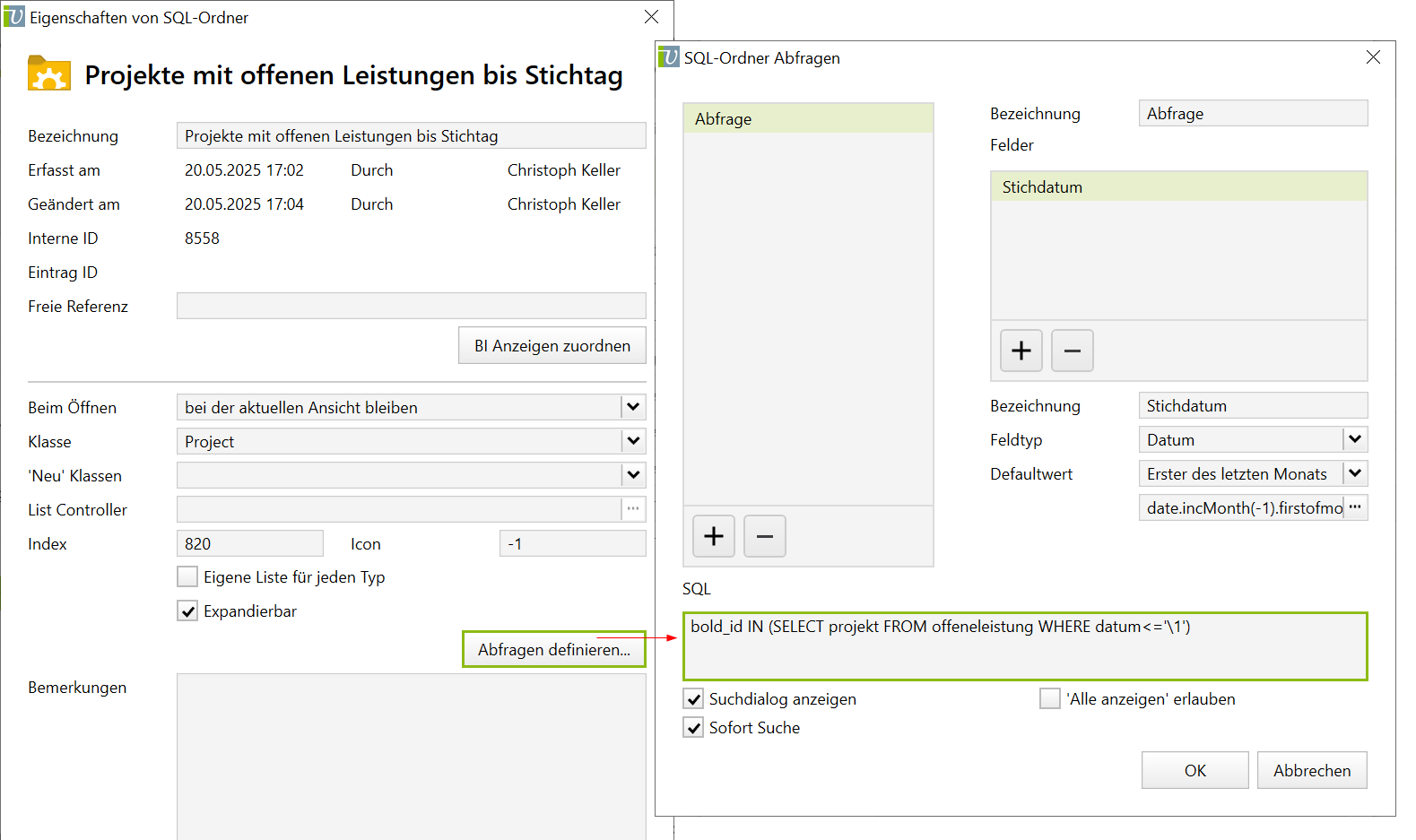Click the SQL-Ordner Abfragen title bar app icon

tap(669, 57)
